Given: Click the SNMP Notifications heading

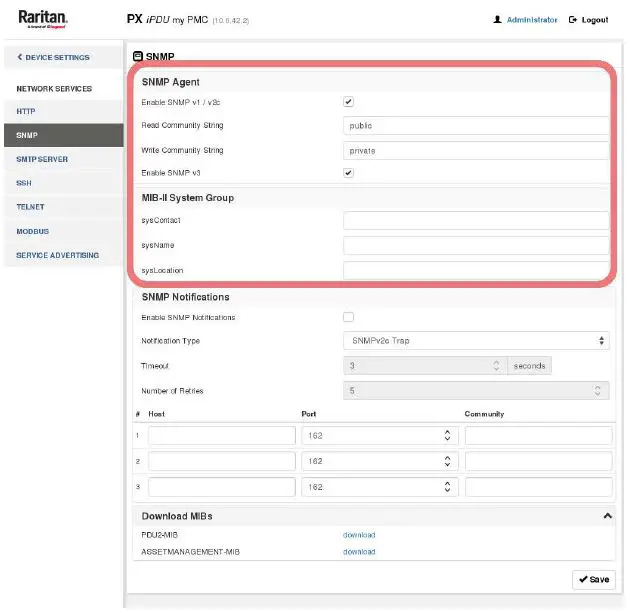Looking at the screenshot, I should (186, 297).
